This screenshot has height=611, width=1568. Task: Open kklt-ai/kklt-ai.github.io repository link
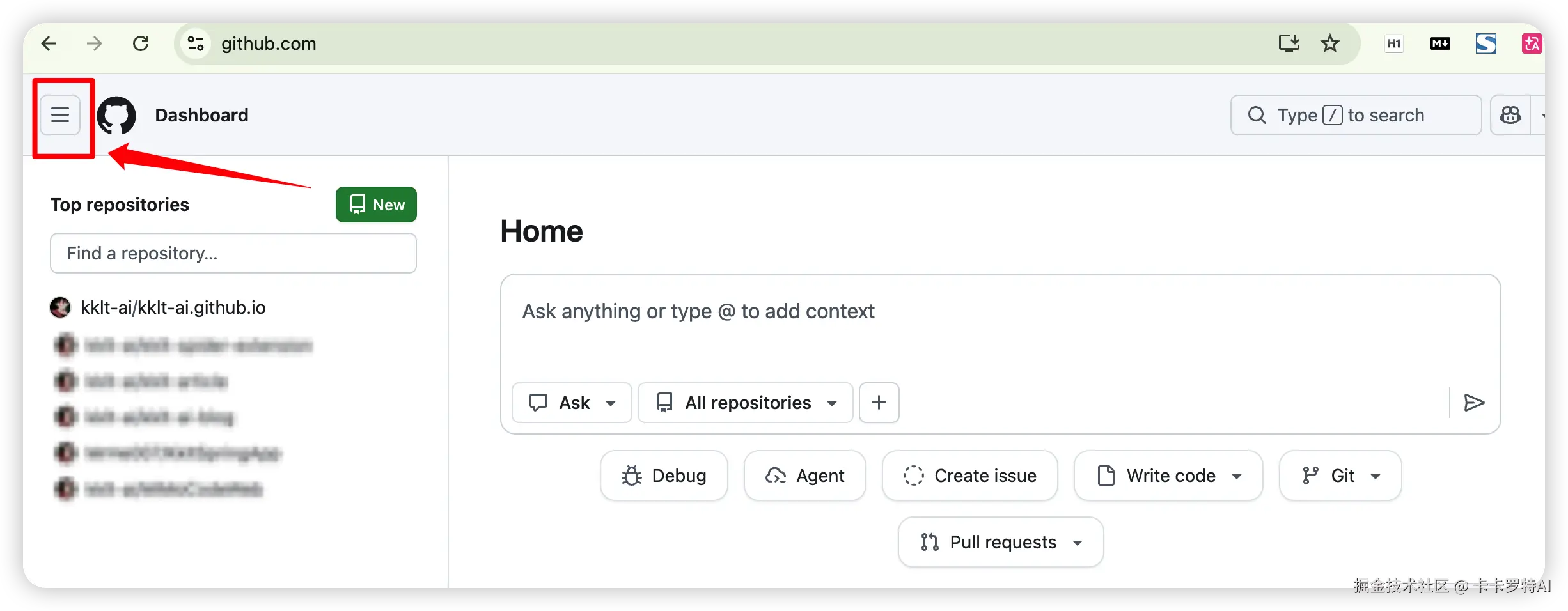click(x=173, y=307)
